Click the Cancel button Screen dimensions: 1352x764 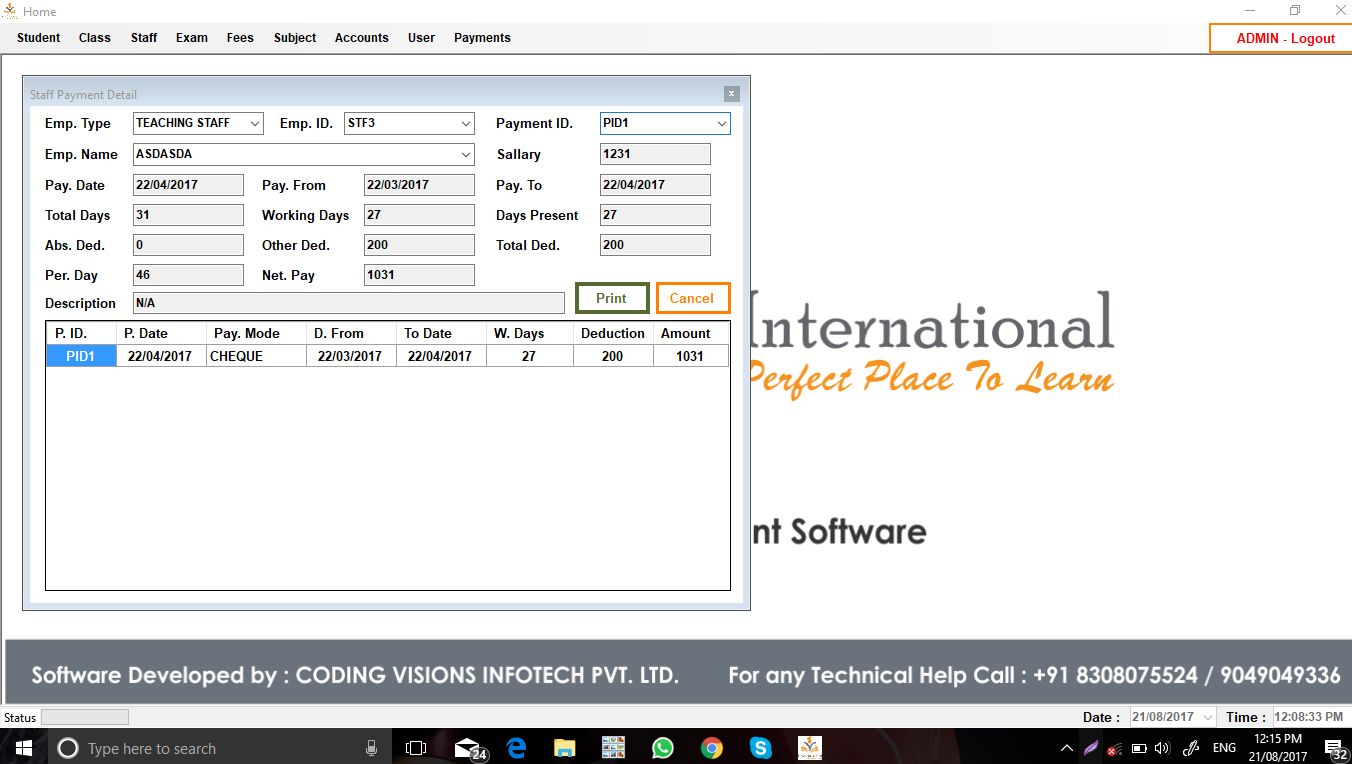pyautogui.click(x=692, y=298)
